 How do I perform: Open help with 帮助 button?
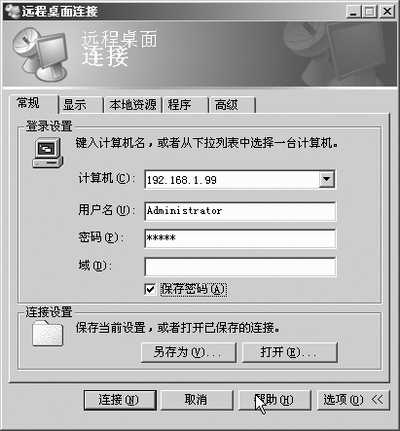coord(275,400)
